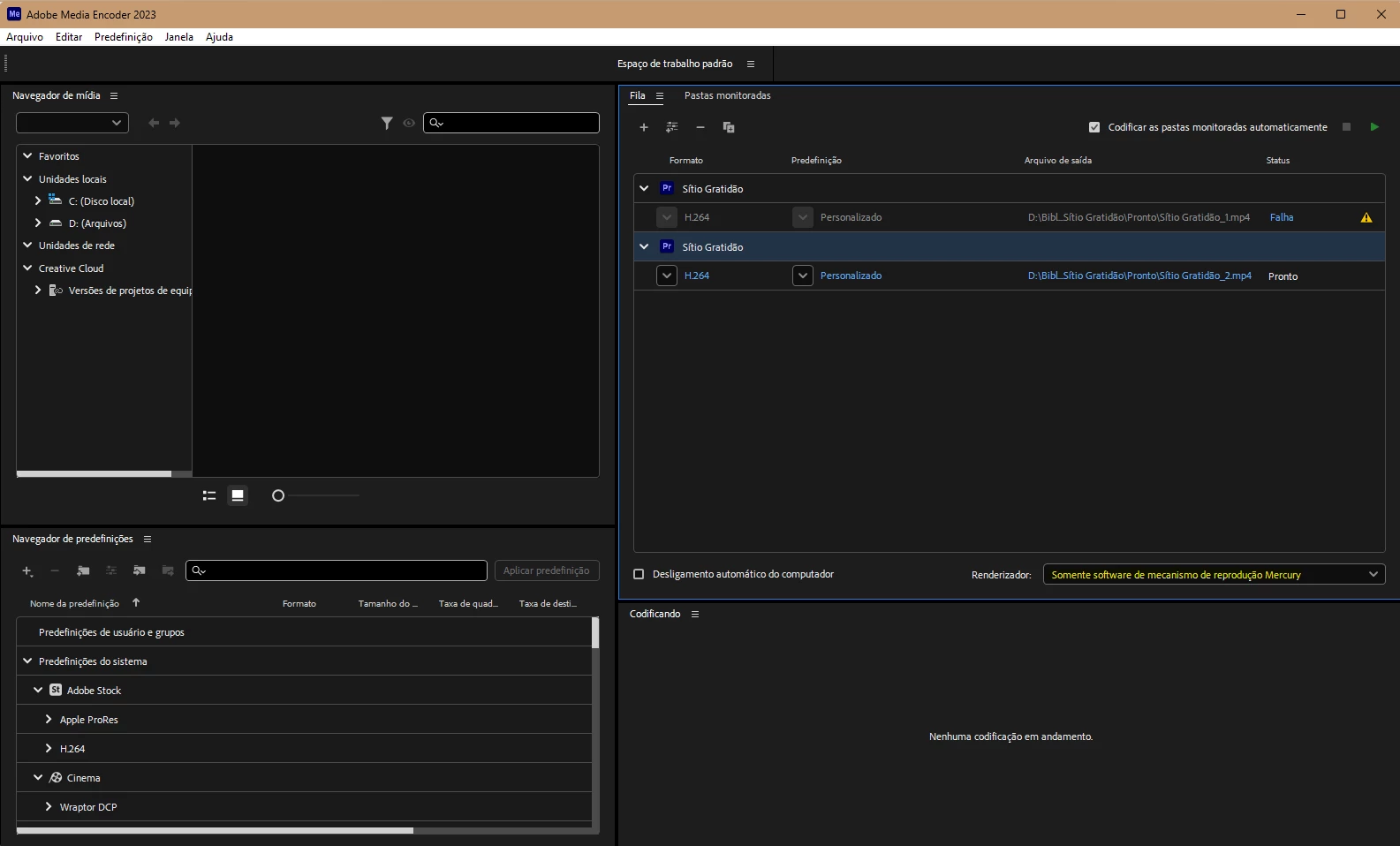Click the delete preset minus icon

[55, 571]
